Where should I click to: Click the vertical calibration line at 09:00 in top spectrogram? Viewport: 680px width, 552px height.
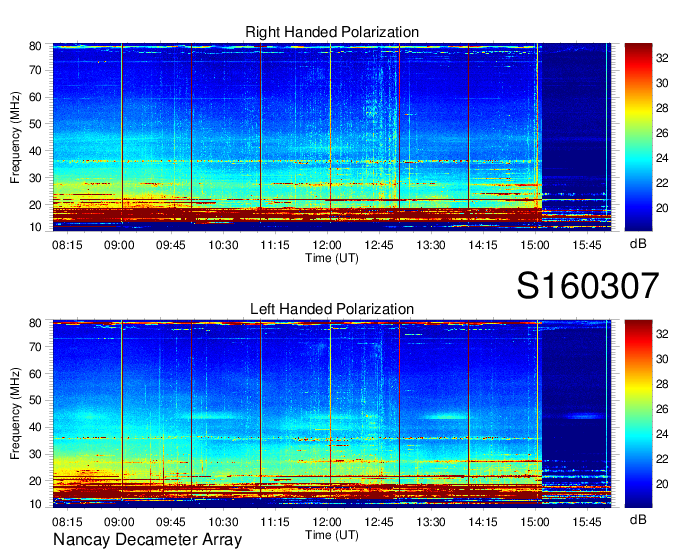[x=122, y=132]
